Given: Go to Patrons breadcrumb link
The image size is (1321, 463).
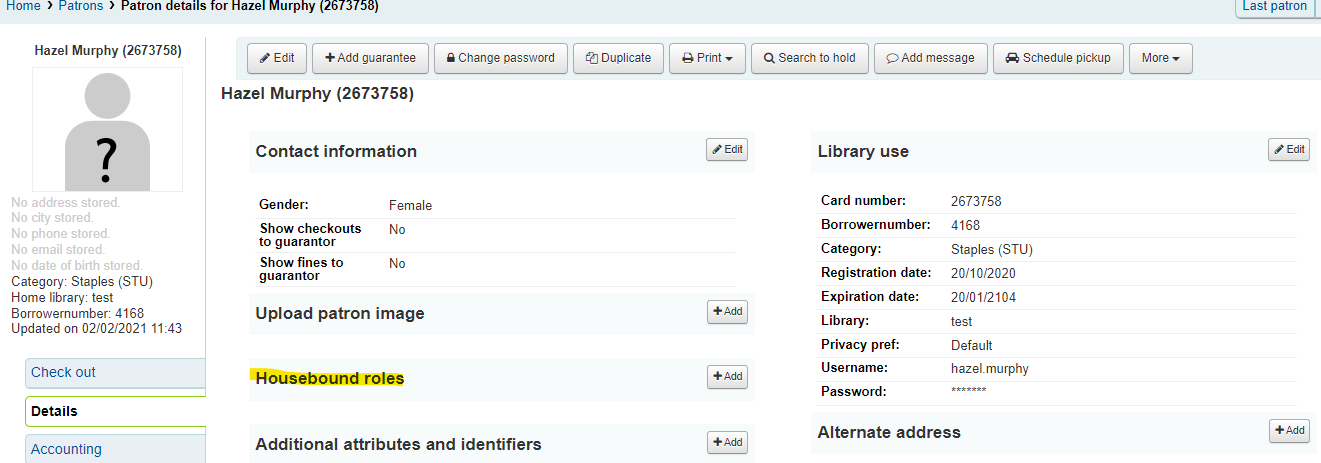Looking at the screenshot, I should (81, 6).
